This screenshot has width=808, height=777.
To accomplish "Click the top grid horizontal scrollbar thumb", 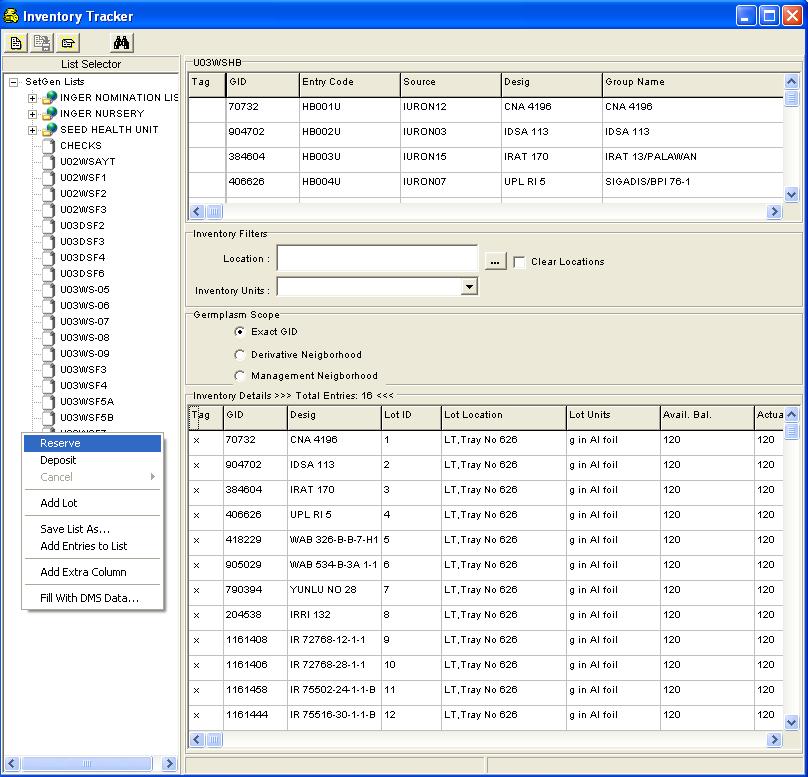I will (x=214, y=212).
